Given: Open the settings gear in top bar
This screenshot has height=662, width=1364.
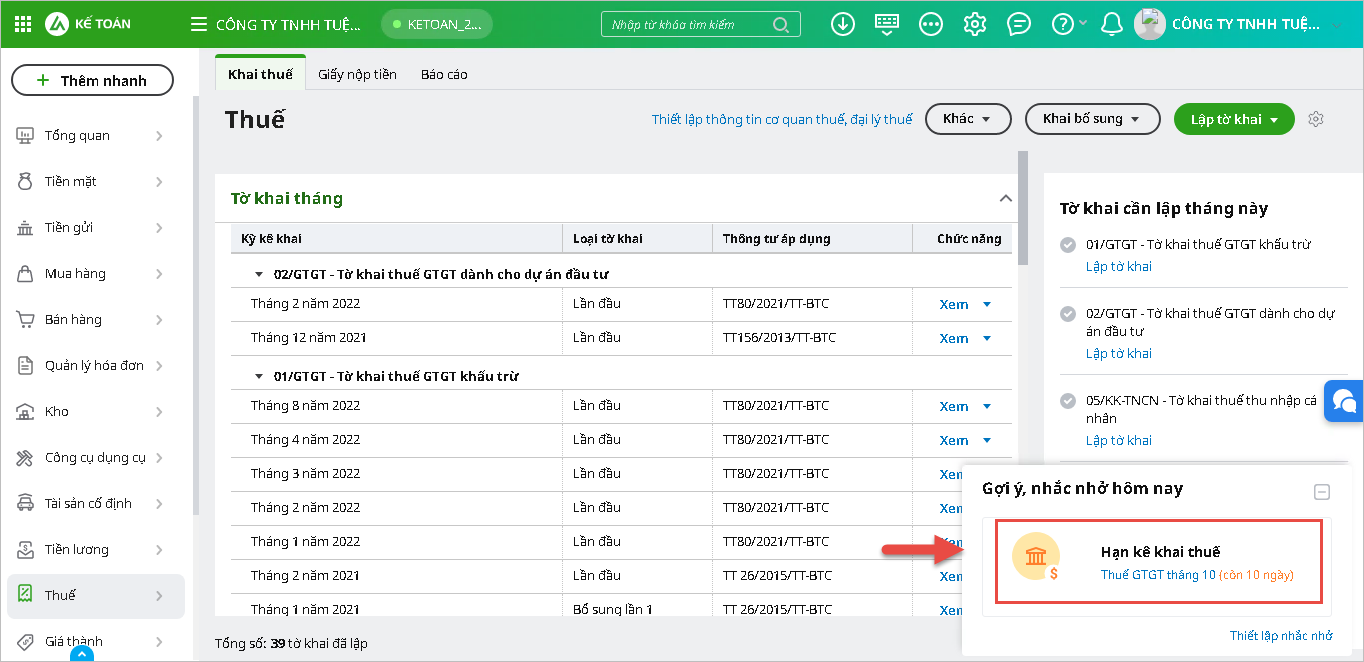Looking at the screenshot, I should coord(975,24).
